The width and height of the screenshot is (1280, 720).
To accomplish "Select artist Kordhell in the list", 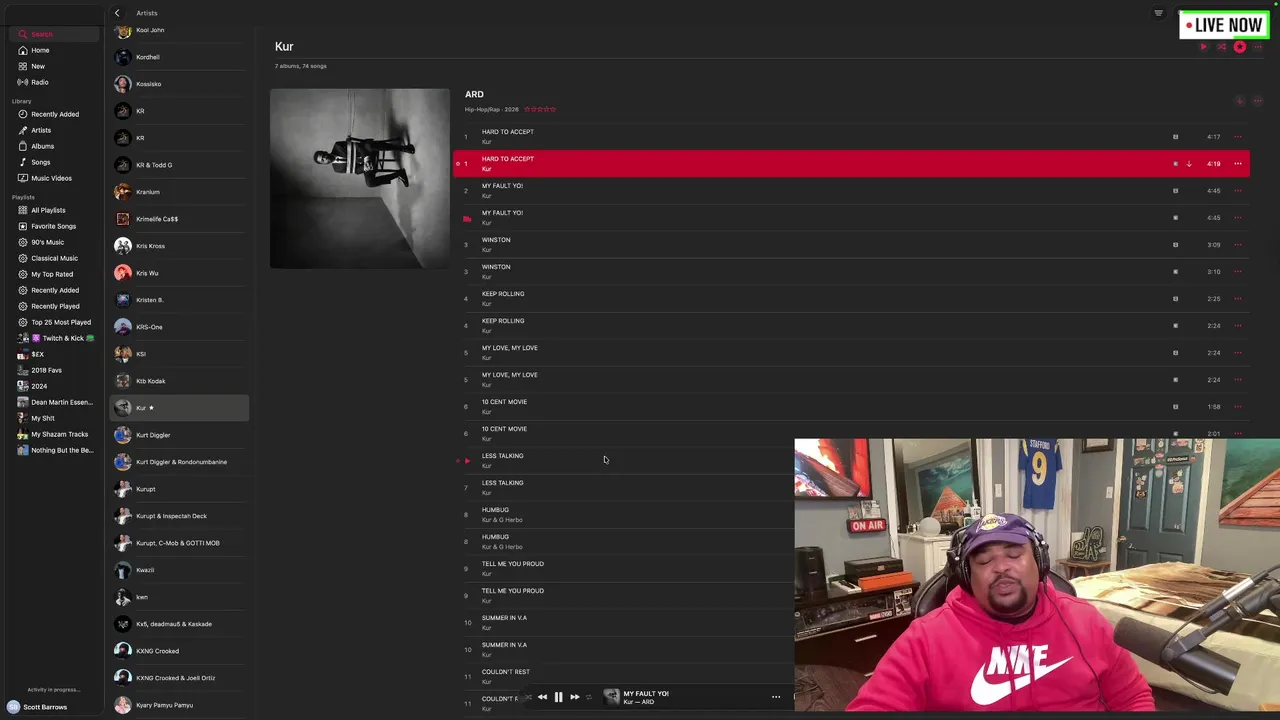I will [179, 57].
